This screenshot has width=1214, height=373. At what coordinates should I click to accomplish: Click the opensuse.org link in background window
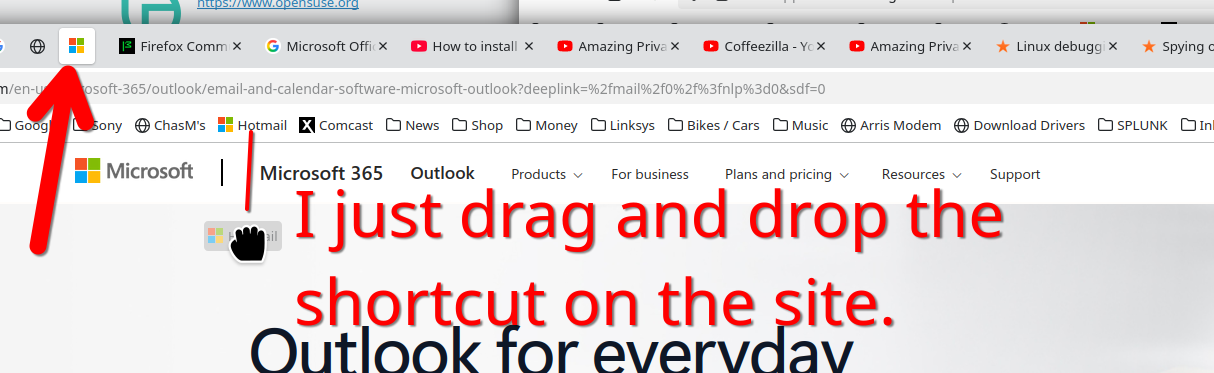click(278, 4)
